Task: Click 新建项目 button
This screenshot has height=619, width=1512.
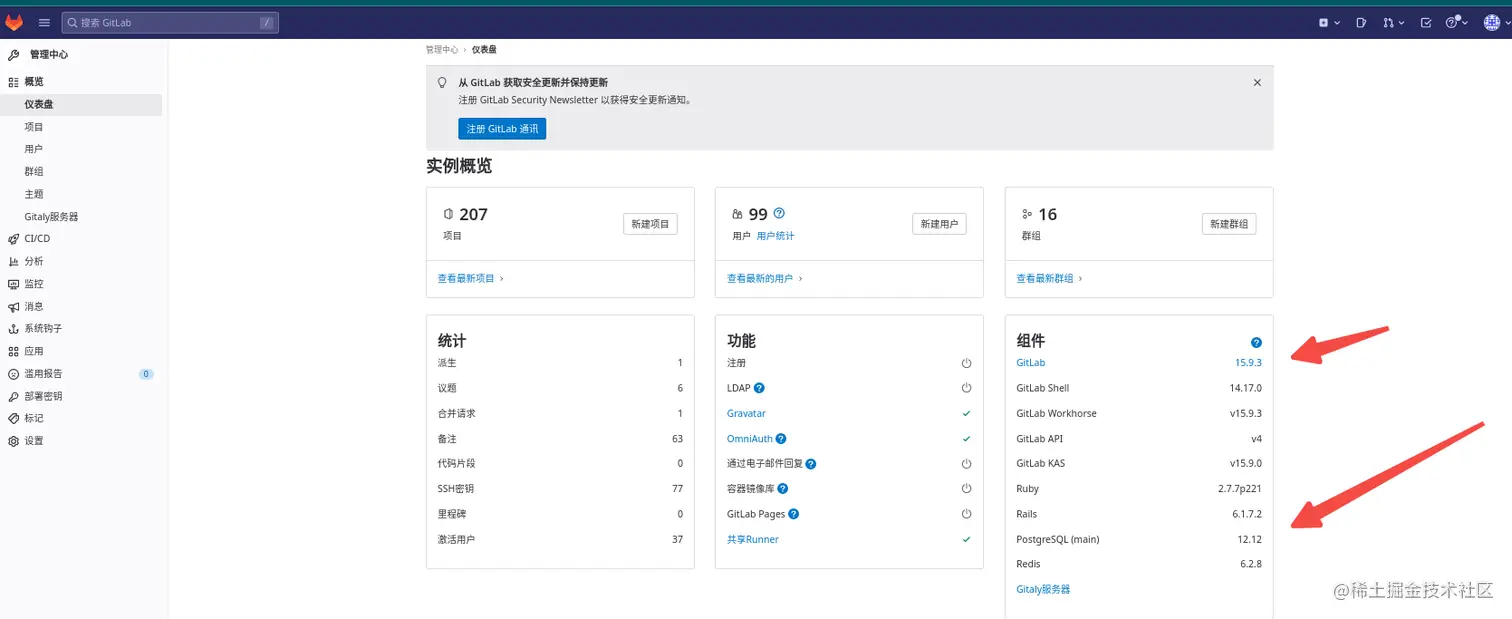Action: [x=650, y=224]
